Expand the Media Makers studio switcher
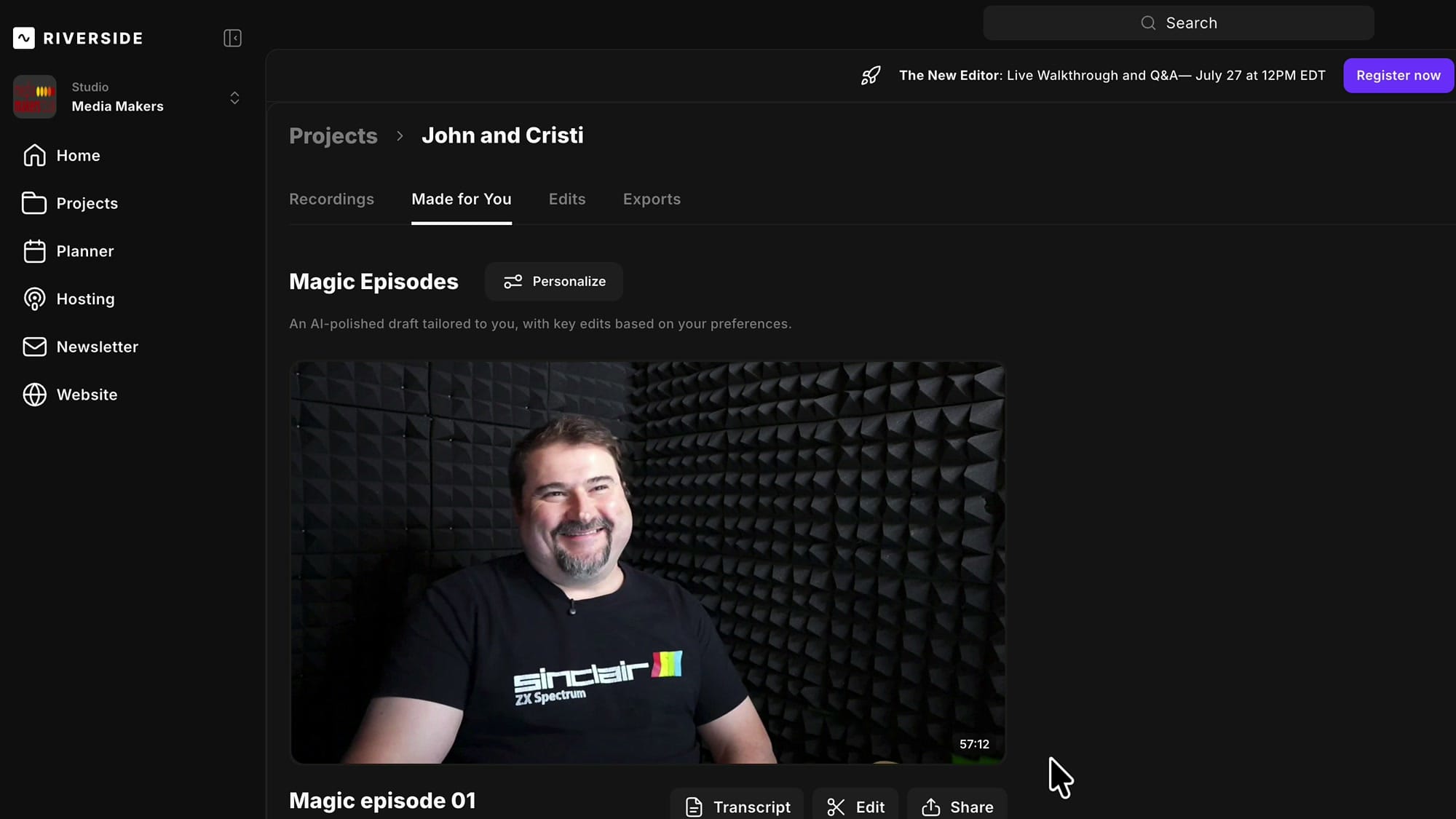This screenshot has width=1456, height=819. (x=234, y=98)
